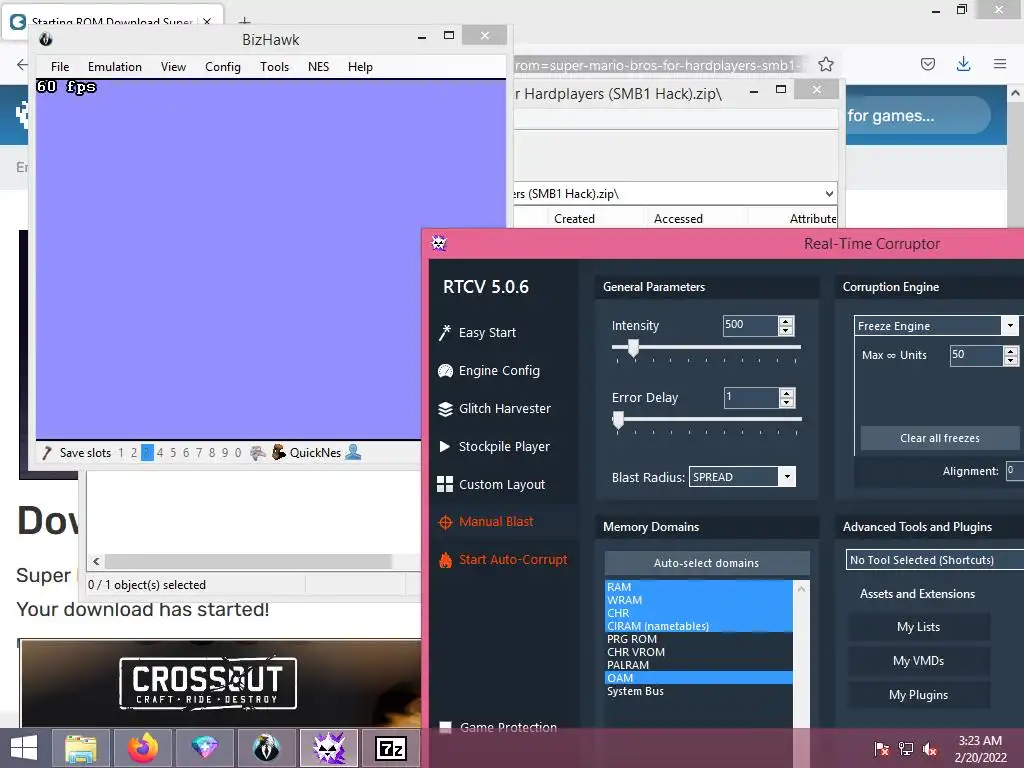Open 7-Zip from taskbar
1024x768 pixels.
point(391,748)
